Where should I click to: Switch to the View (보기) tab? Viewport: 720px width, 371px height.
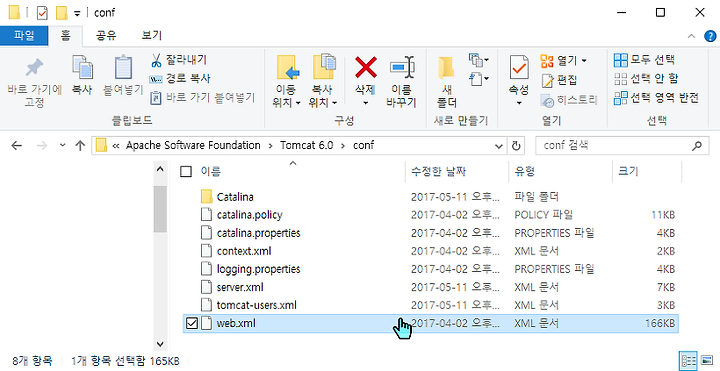pyautogui.click(x=152, y=35)
